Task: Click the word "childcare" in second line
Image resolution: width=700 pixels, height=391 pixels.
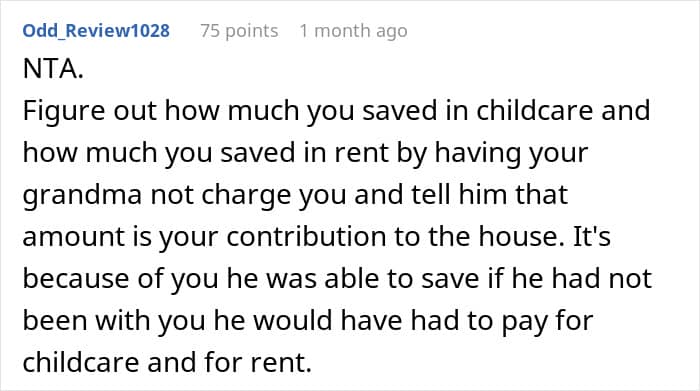Action: click(534, 110)
